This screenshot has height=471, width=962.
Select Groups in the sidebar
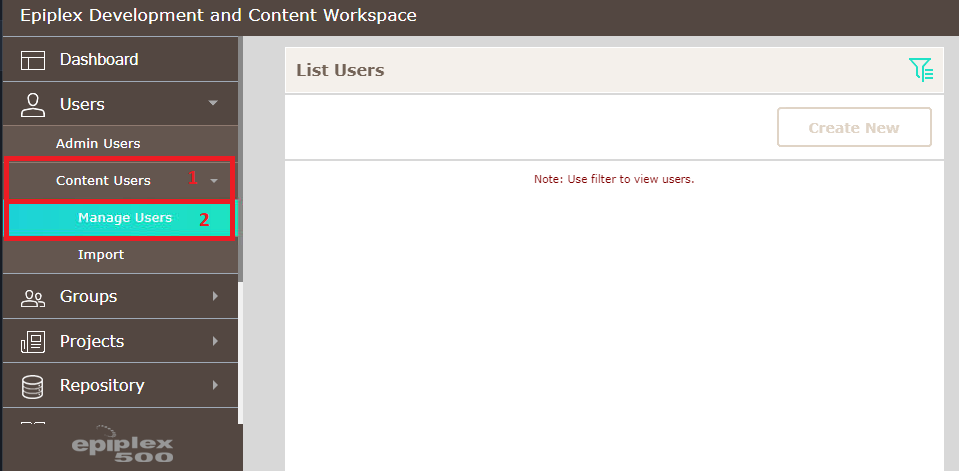[x=120, y=296]
